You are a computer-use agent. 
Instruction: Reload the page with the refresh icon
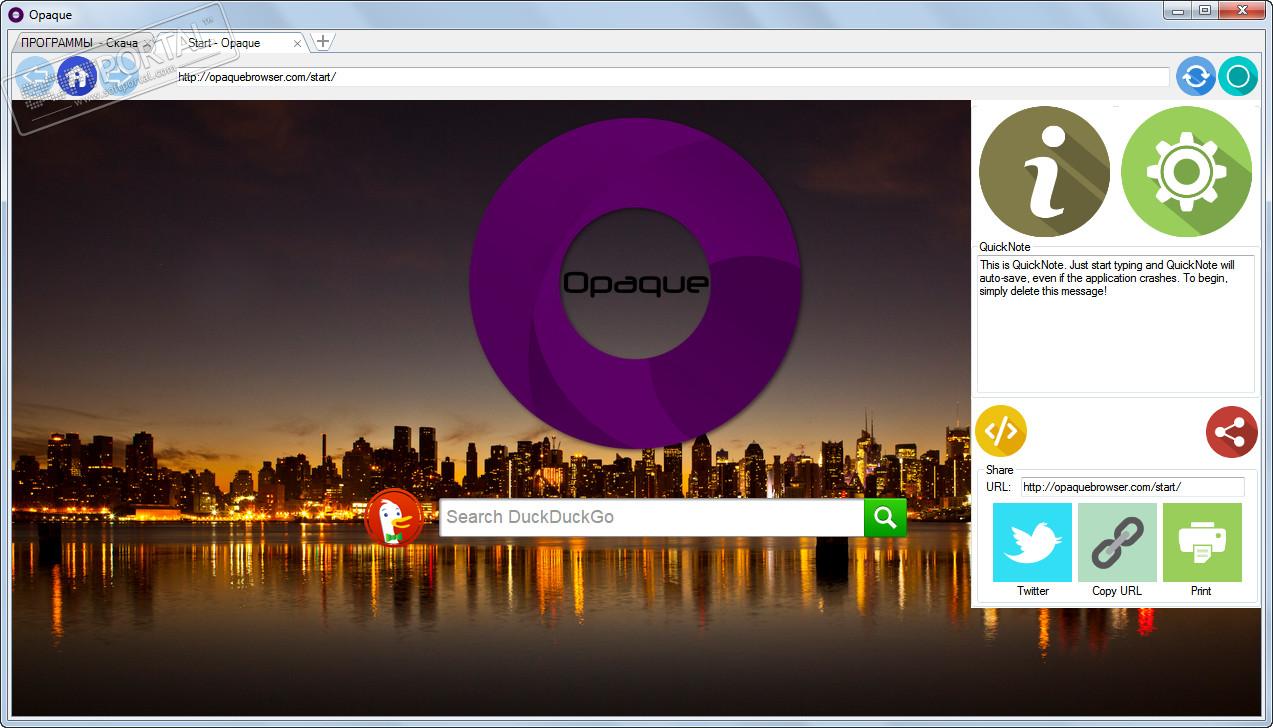click(1196, 76)
